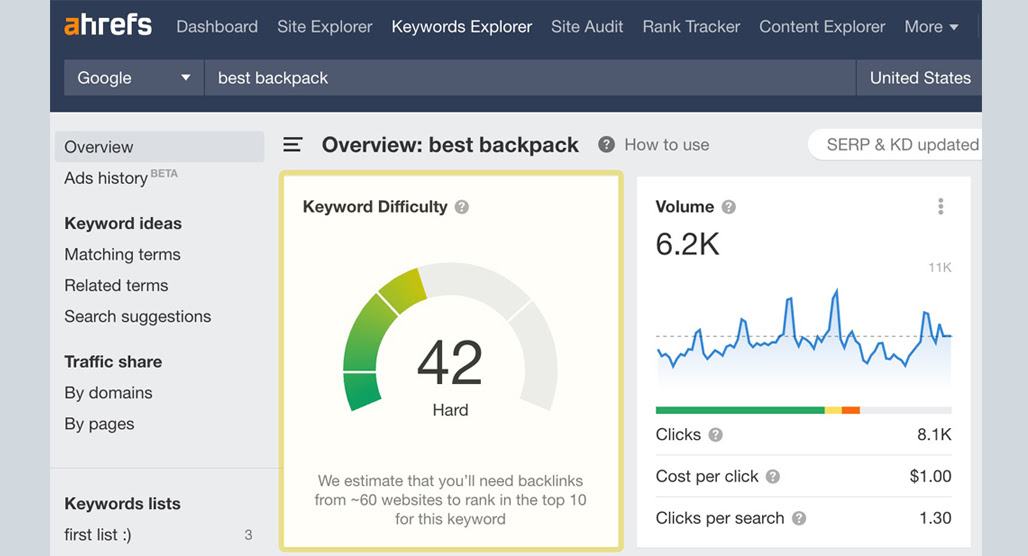Open Rank Tracker
The height and width of the screenshot is (556, 1028).
691,27
